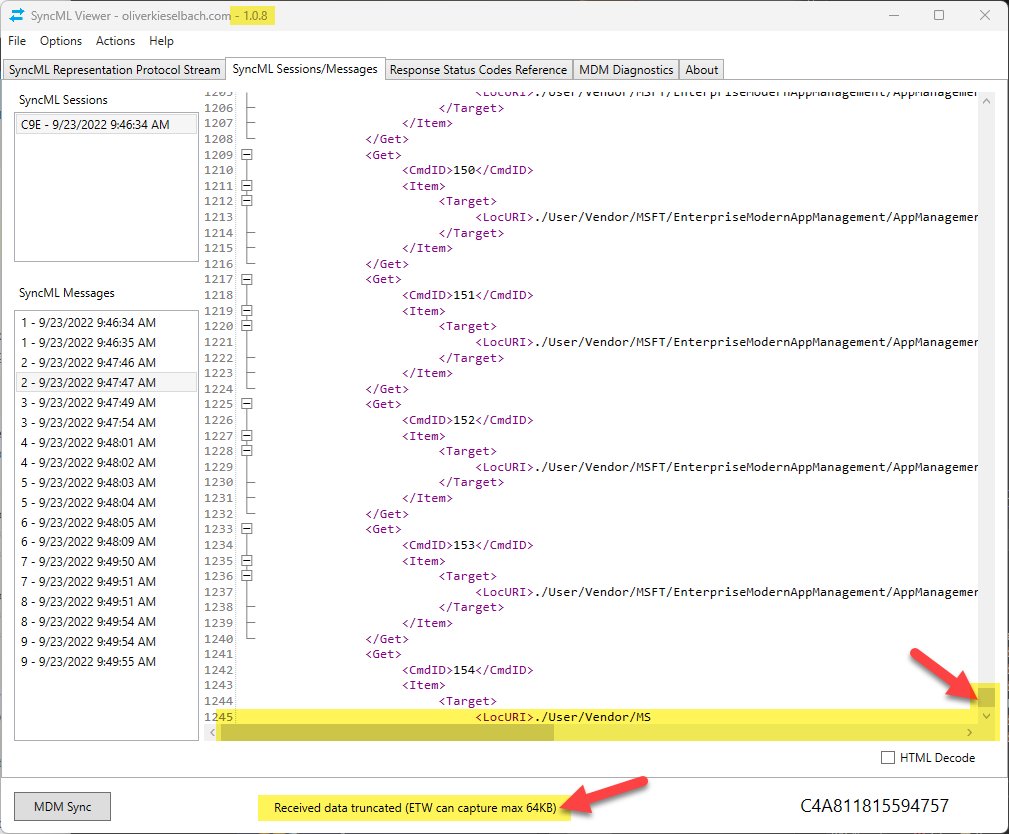The height and width of the screenshot is (834, 1009).
Task: Open the File menu
Action: [17, 41]
